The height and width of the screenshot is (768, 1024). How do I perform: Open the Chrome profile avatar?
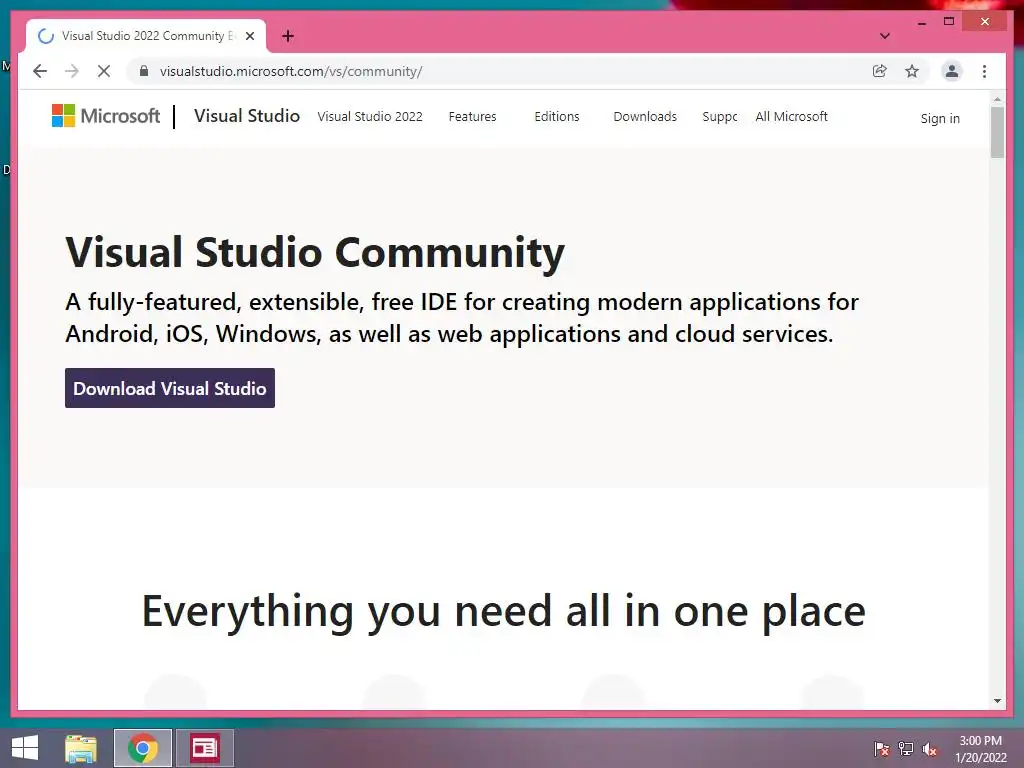[x=952, y=71]
